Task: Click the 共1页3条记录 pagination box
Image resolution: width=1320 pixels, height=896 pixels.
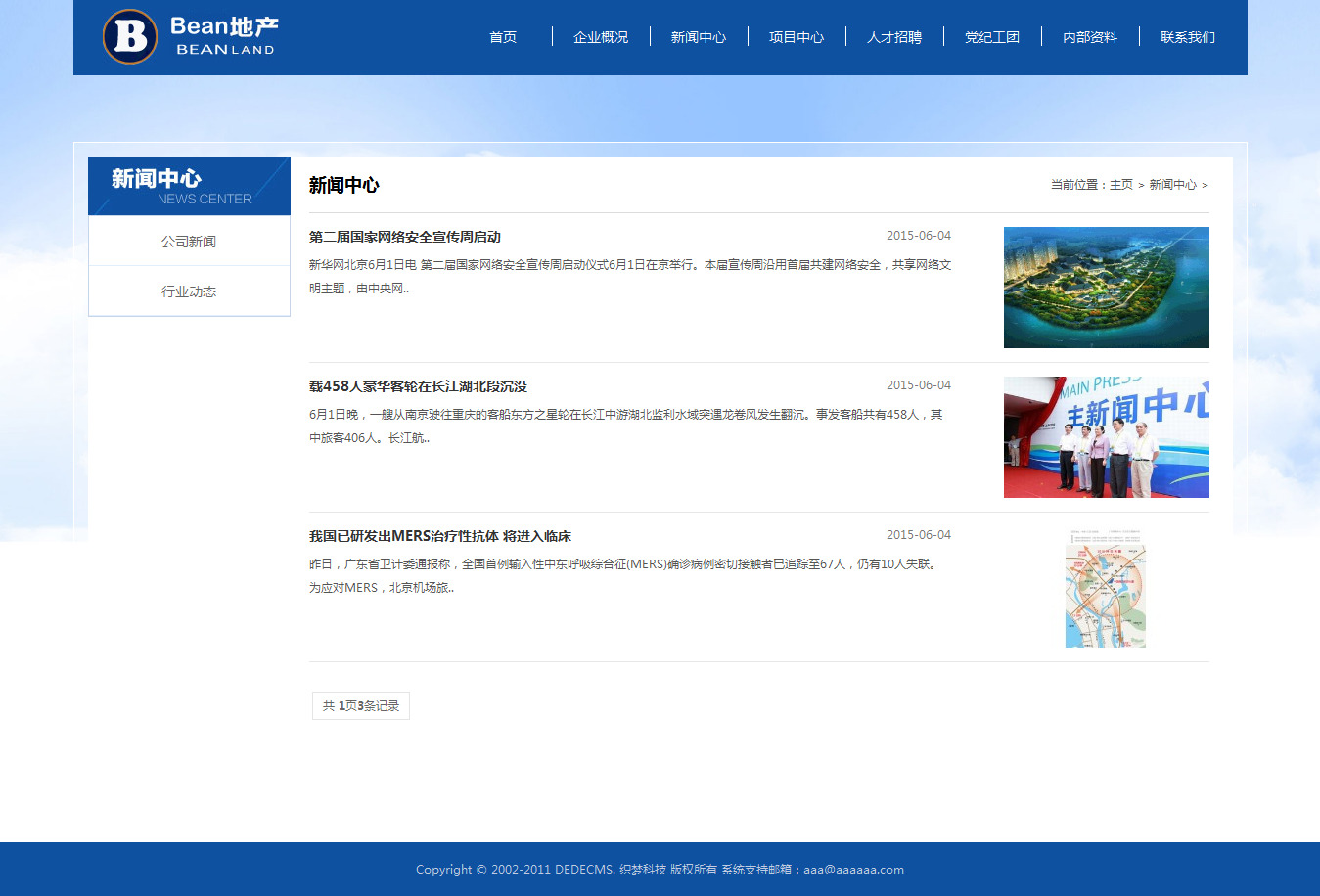Action: 361,705
